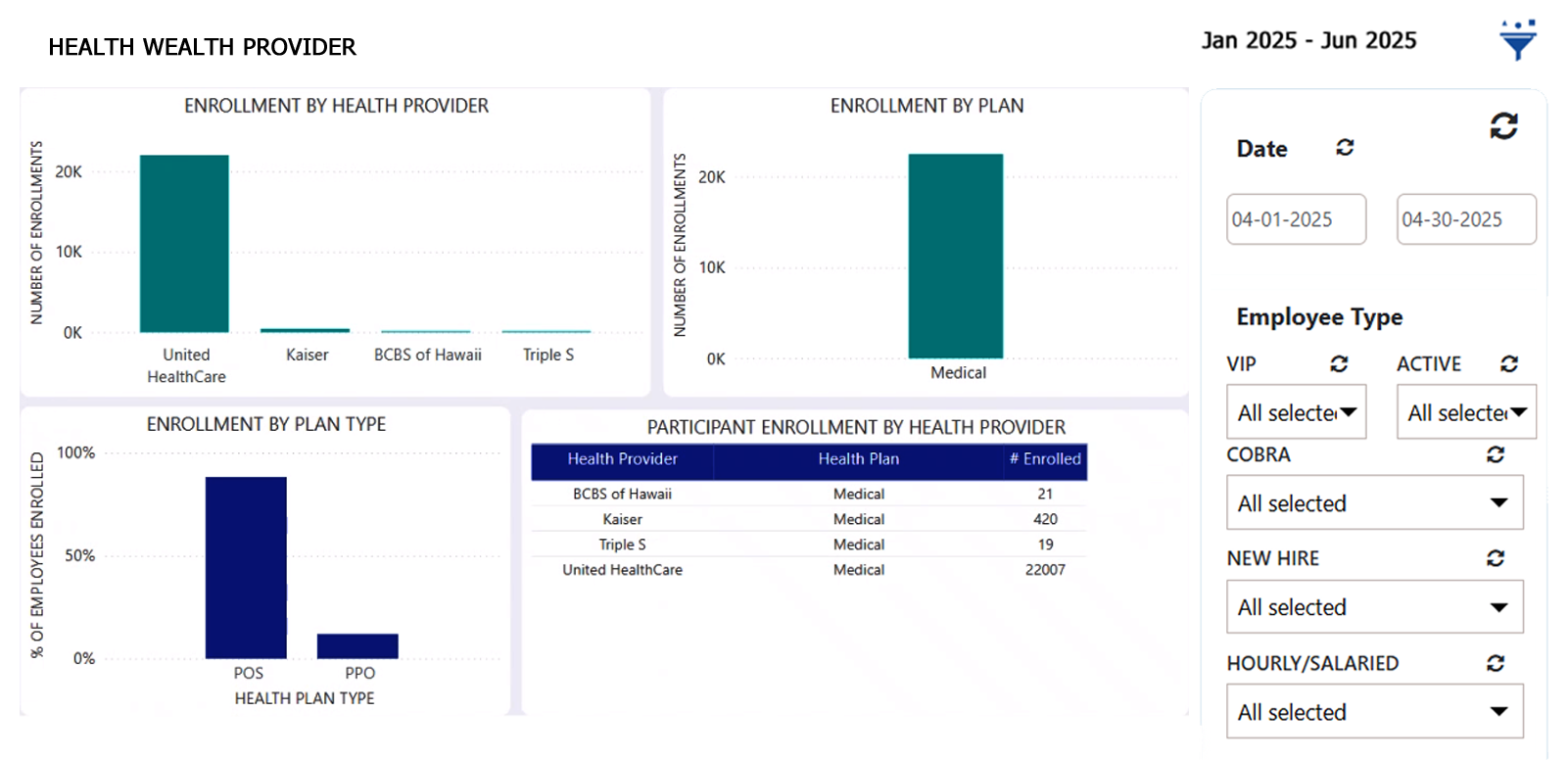1568x760 pixels.
Task: Sort table by # Enrolled column
Action: point(1045,459)
